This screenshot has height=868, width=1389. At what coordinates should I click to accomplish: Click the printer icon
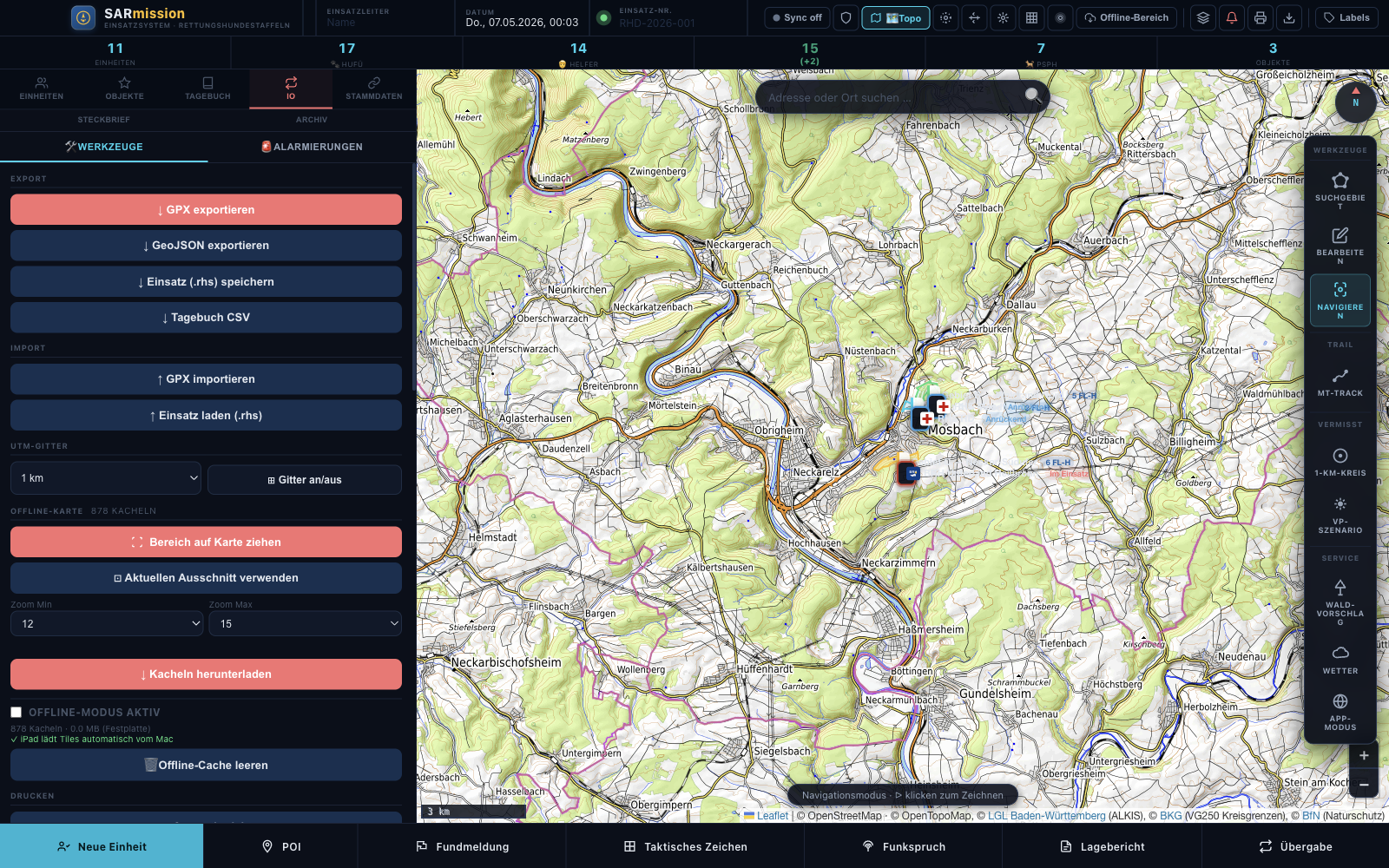(x=1261, y=17)
